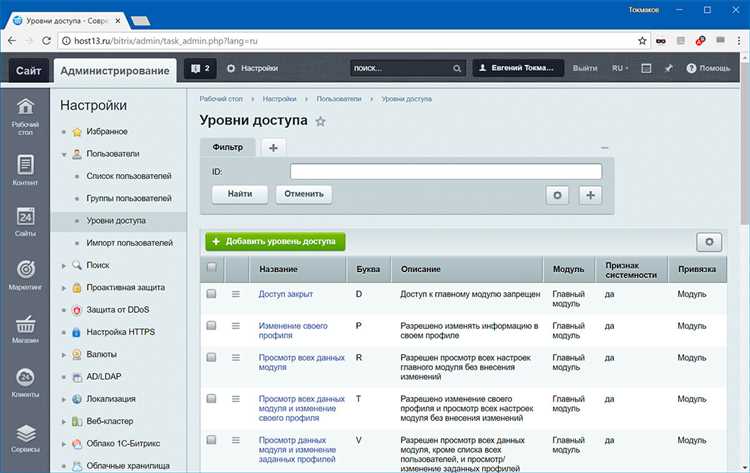Viewport: 750px width, 473px height.
Task: Open Импорт пользователей in the sidebar
Action: pos(130,243)
